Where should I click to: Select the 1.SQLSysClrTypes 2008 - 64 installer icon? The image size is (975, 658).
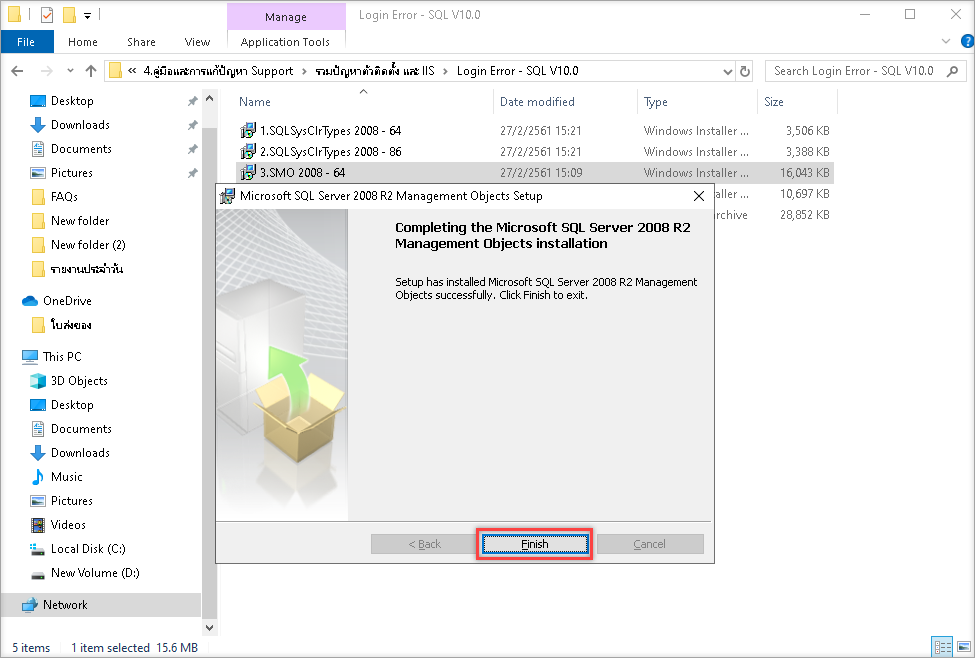(248, 131)
